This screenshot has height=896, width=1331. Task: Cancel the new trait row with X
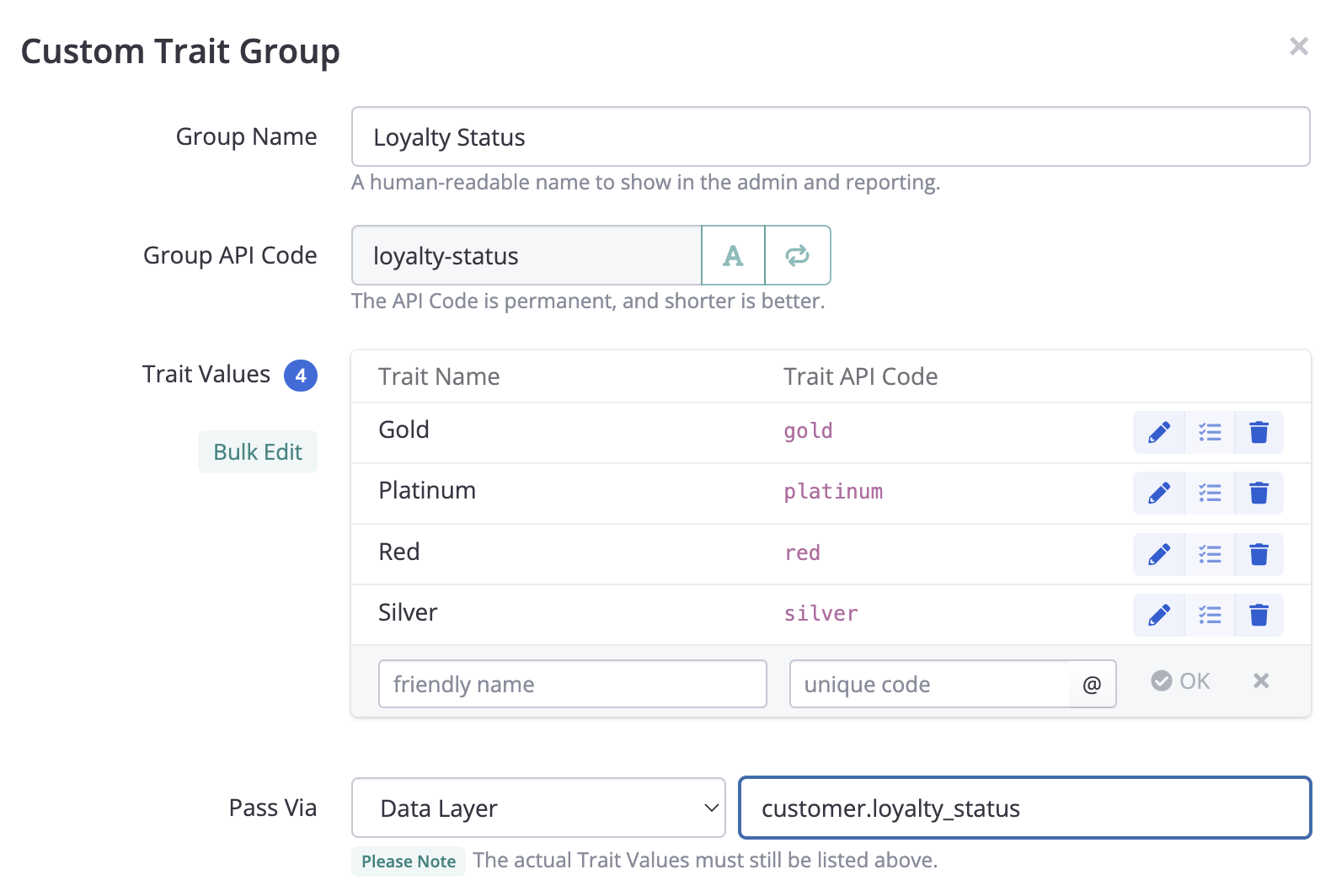(1260, 681)
